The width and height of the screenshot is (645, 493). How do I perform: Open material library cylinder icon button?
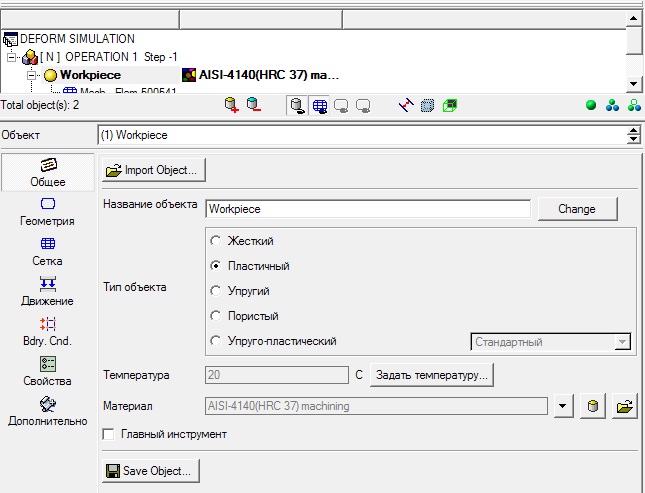pyautogui.click(x=592, y=406)
